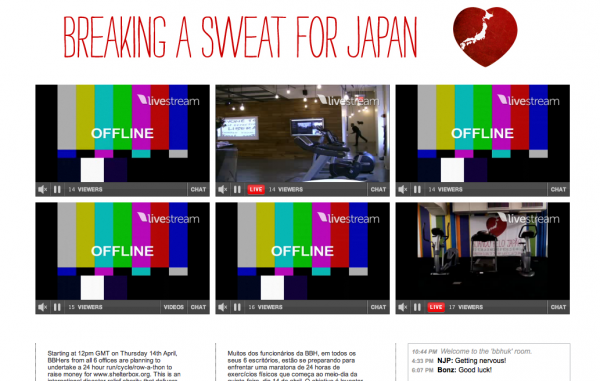Viewport: 600px width, 381px height.
Task: Unmute the 15 viewers offline stream
Action: [42, 307]
